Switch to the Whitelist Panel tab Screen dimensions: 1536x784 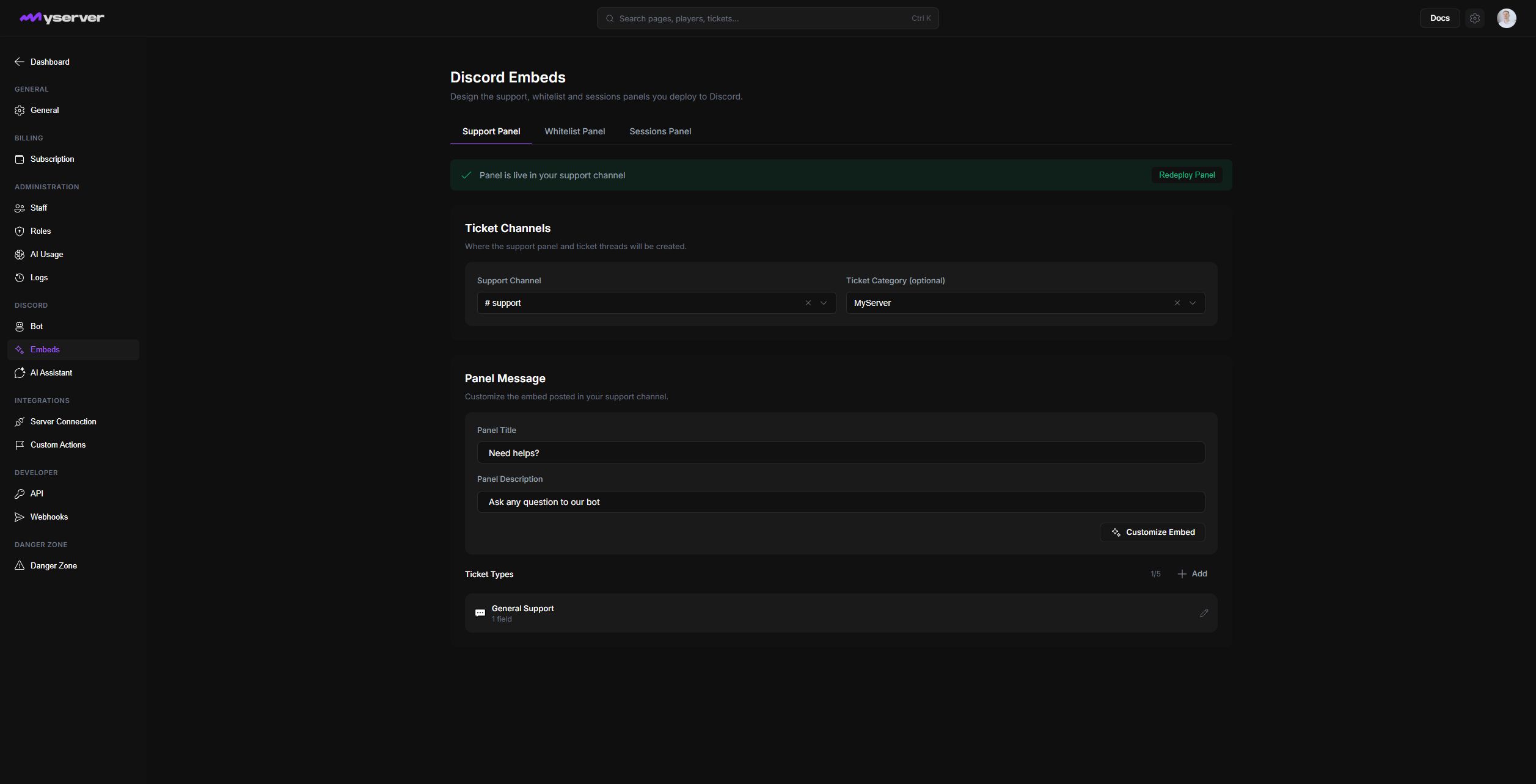(x=575, y=131)
